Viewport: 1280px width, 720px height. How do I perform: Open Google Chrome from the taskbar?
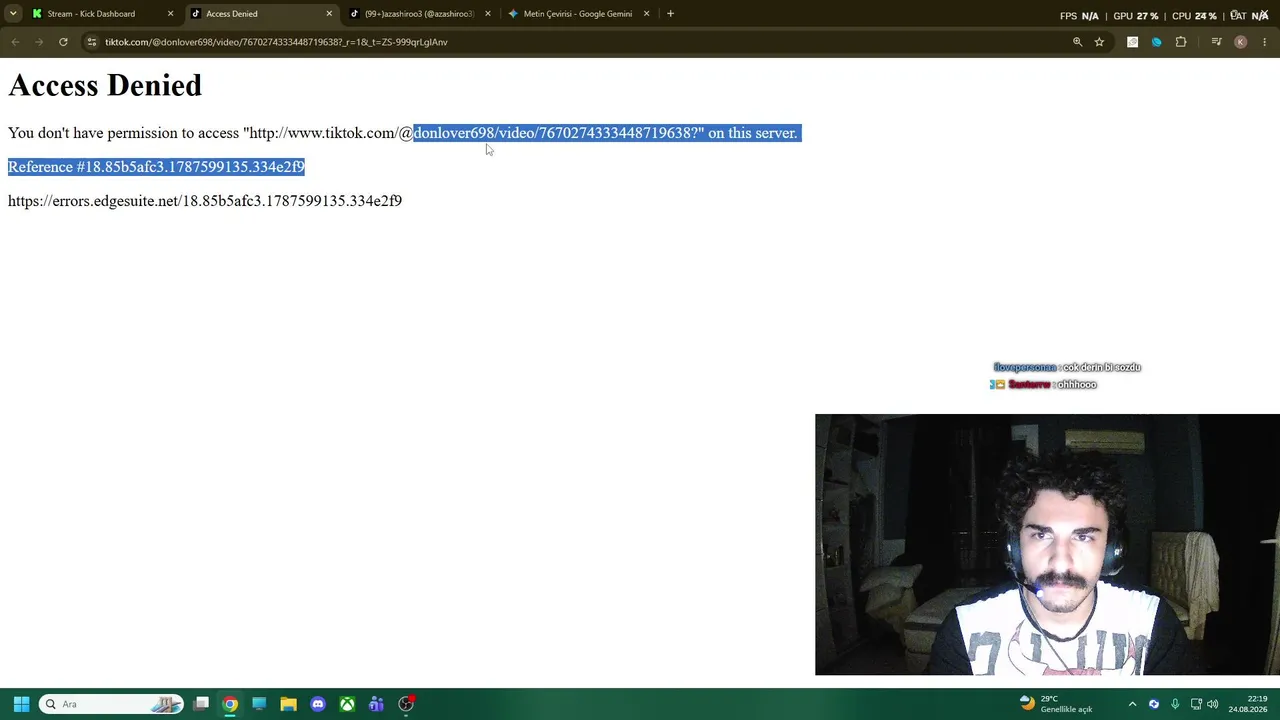(x=230, y=704)
